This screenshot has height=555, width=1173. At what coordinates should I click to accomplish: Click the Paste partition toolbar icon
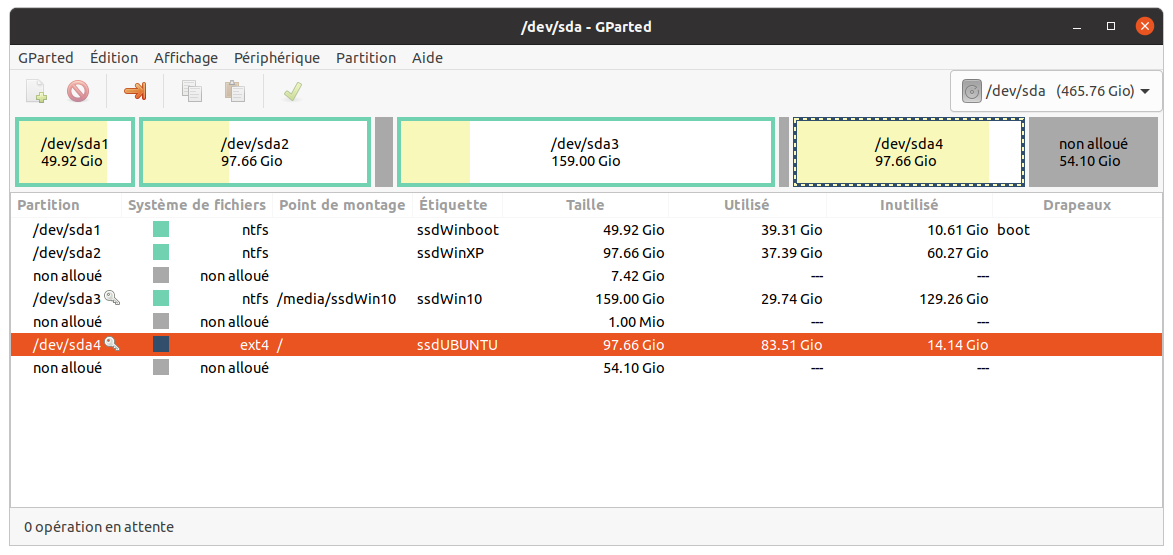pyautogui.click(x=235, y=92)
